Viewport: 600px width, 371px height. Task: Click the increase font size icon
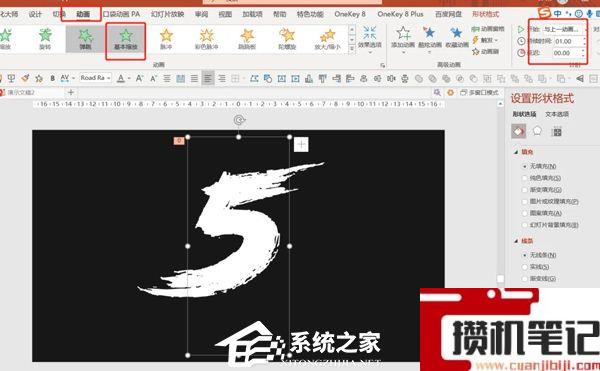[139, 78]
